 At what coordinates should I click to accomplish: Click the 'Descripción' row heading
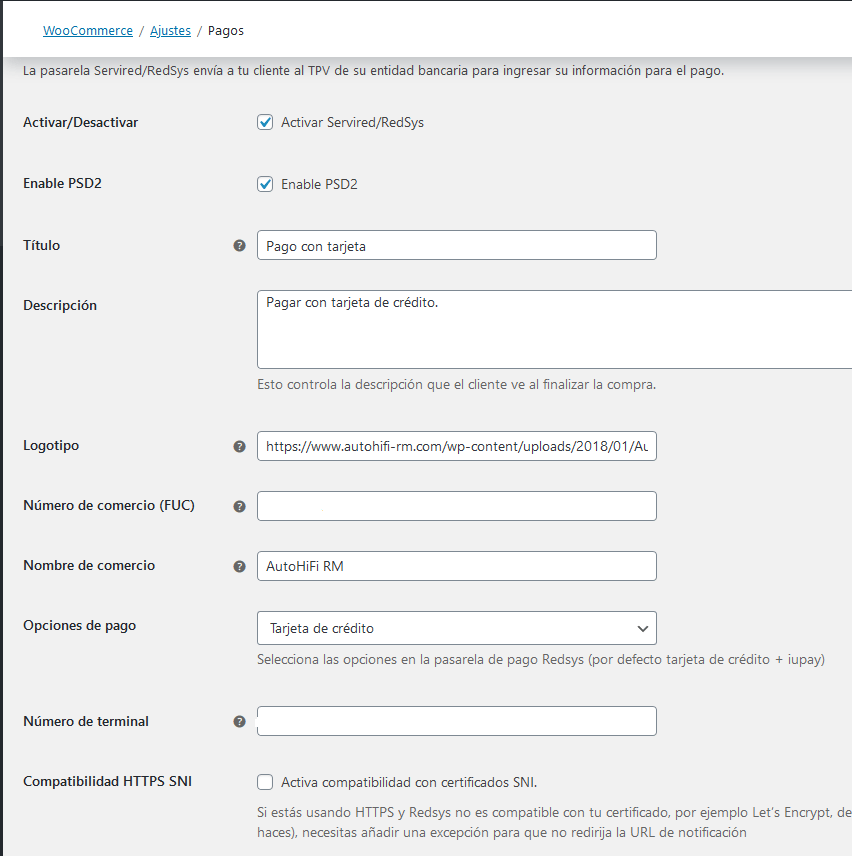60,305
